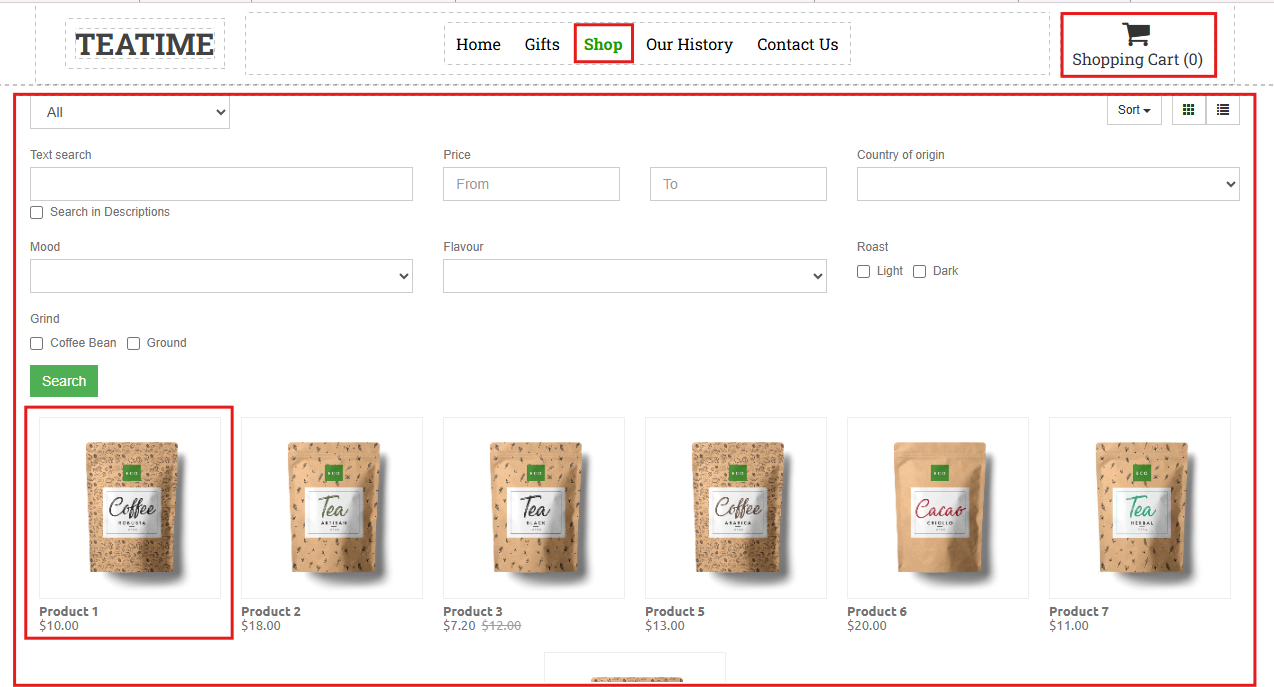Expand the Mood dropdown
This screenshot has width=1274, height=687.
click(221, 276)
